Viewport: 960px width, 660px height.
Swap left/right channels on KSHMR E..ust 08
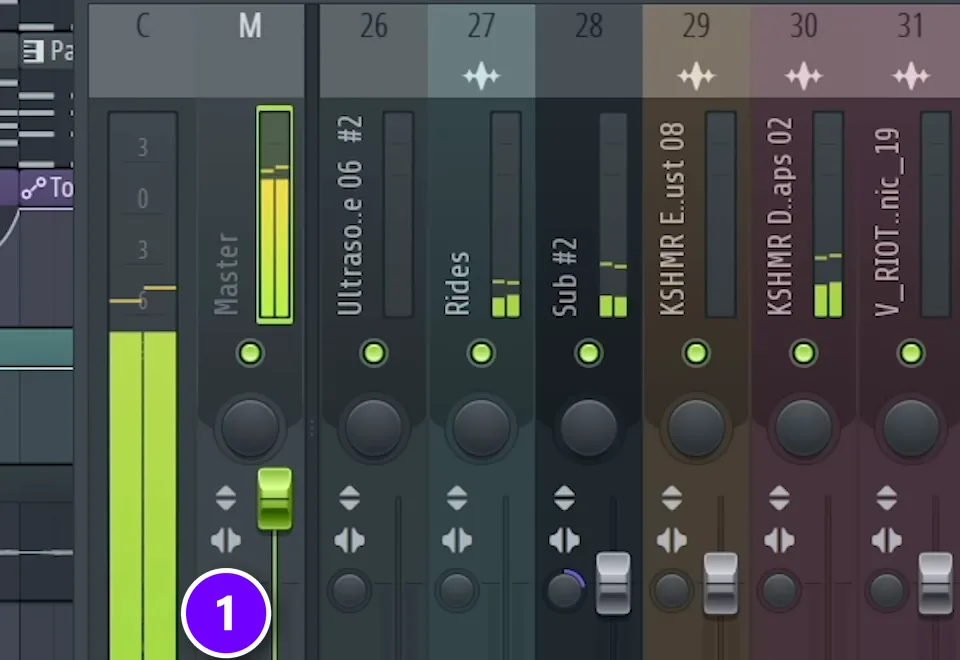point(672,541)
